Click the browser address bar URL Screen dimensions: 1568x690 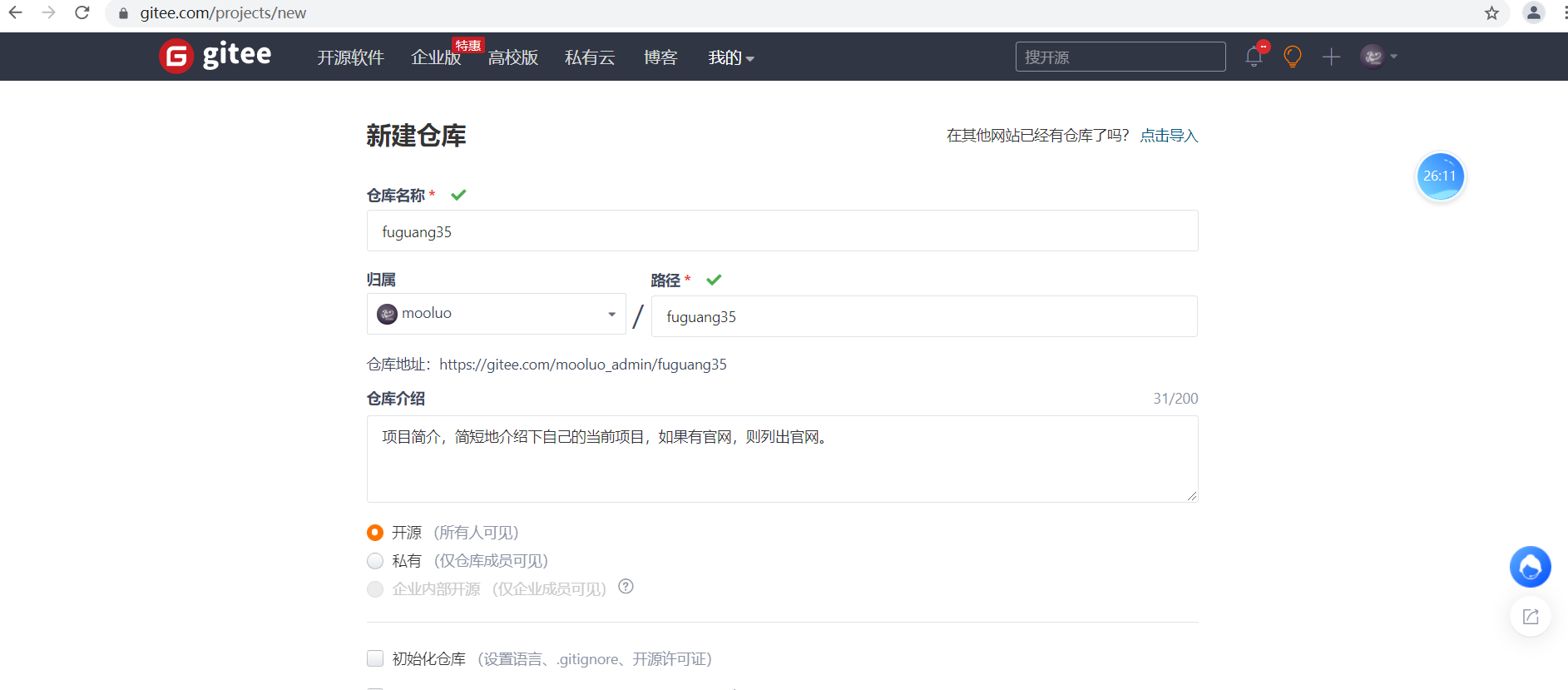223,13
